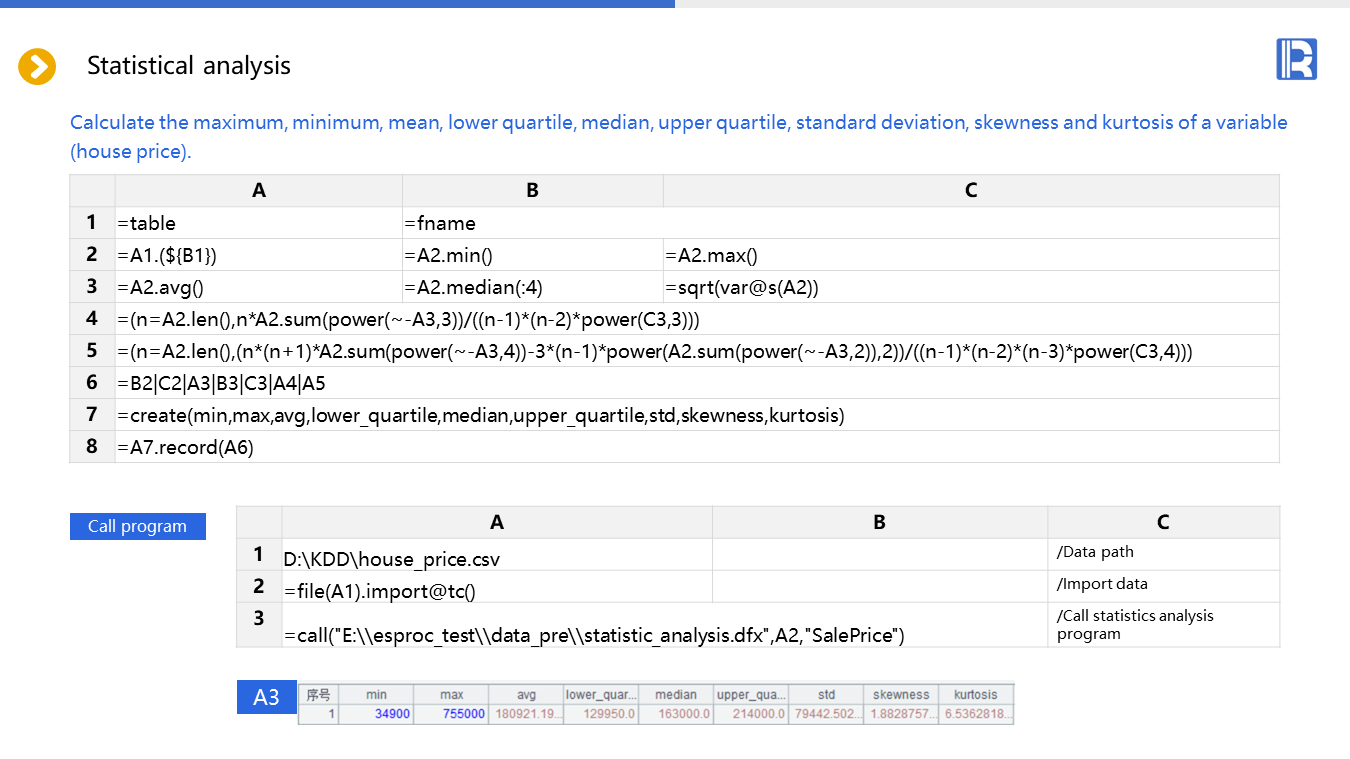Click the blue A3 result label
The image size is (1350, 759).
(x=266, y=697)
